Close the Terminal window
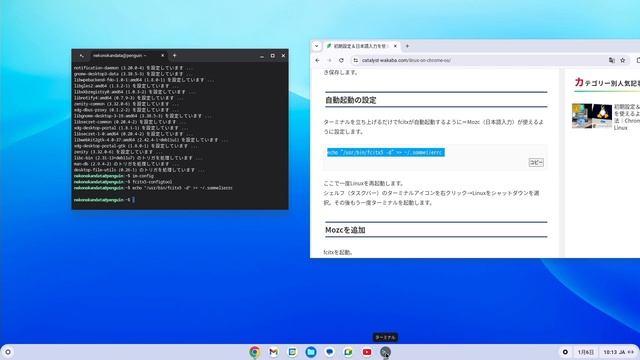The width and height of the screenshot is (640, 360). click(x=283, y=56)
